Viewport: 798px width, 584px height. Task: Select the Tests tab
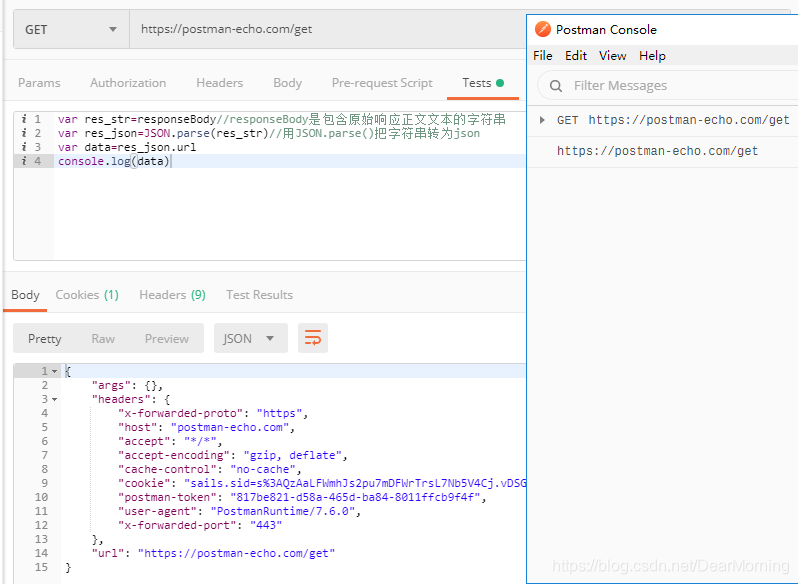(x=482, y=83)
